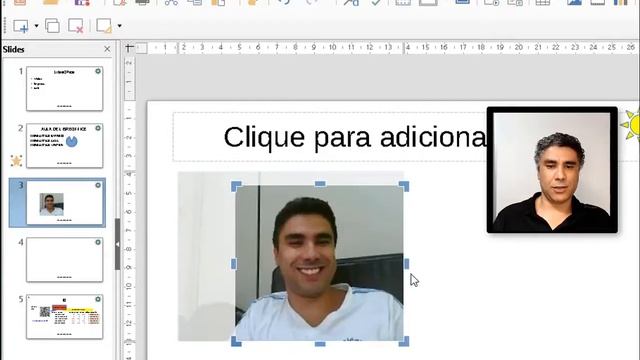
Task: Click the top-center handle of the selected image
Action: [320, 184]
